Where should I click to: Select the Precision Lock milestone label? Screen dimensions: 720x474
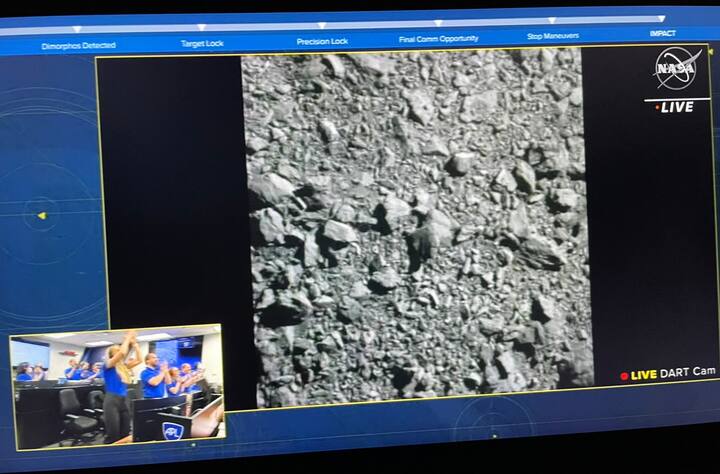[x=322, y=41]
